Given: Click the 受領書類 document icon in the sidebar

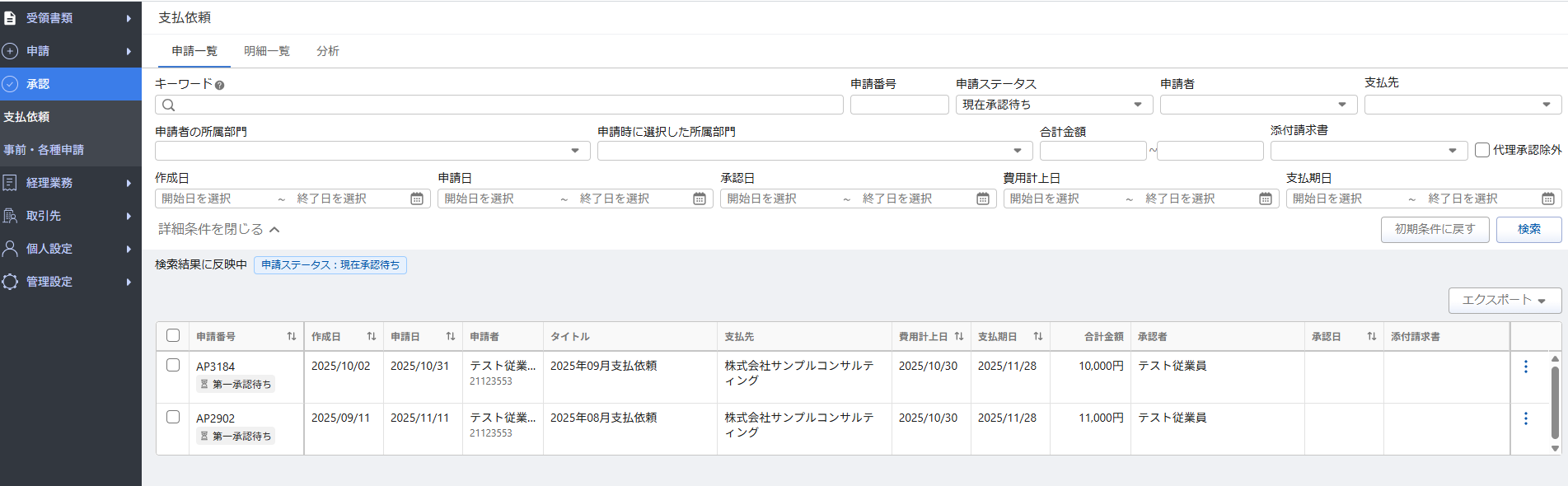Looking at the screenshot, I should [x=10, y=18].
